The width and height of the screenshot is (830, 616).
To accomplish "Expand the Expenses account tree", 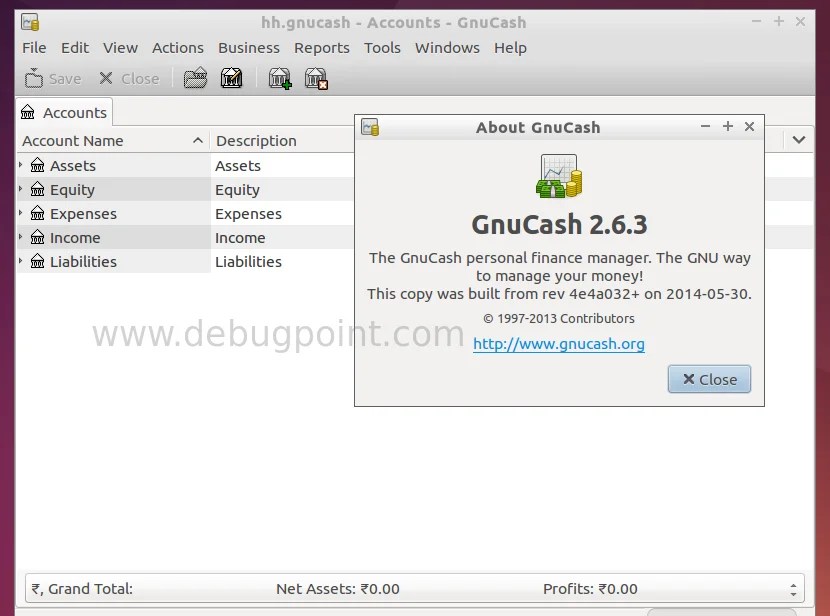I will pos(21,213).
